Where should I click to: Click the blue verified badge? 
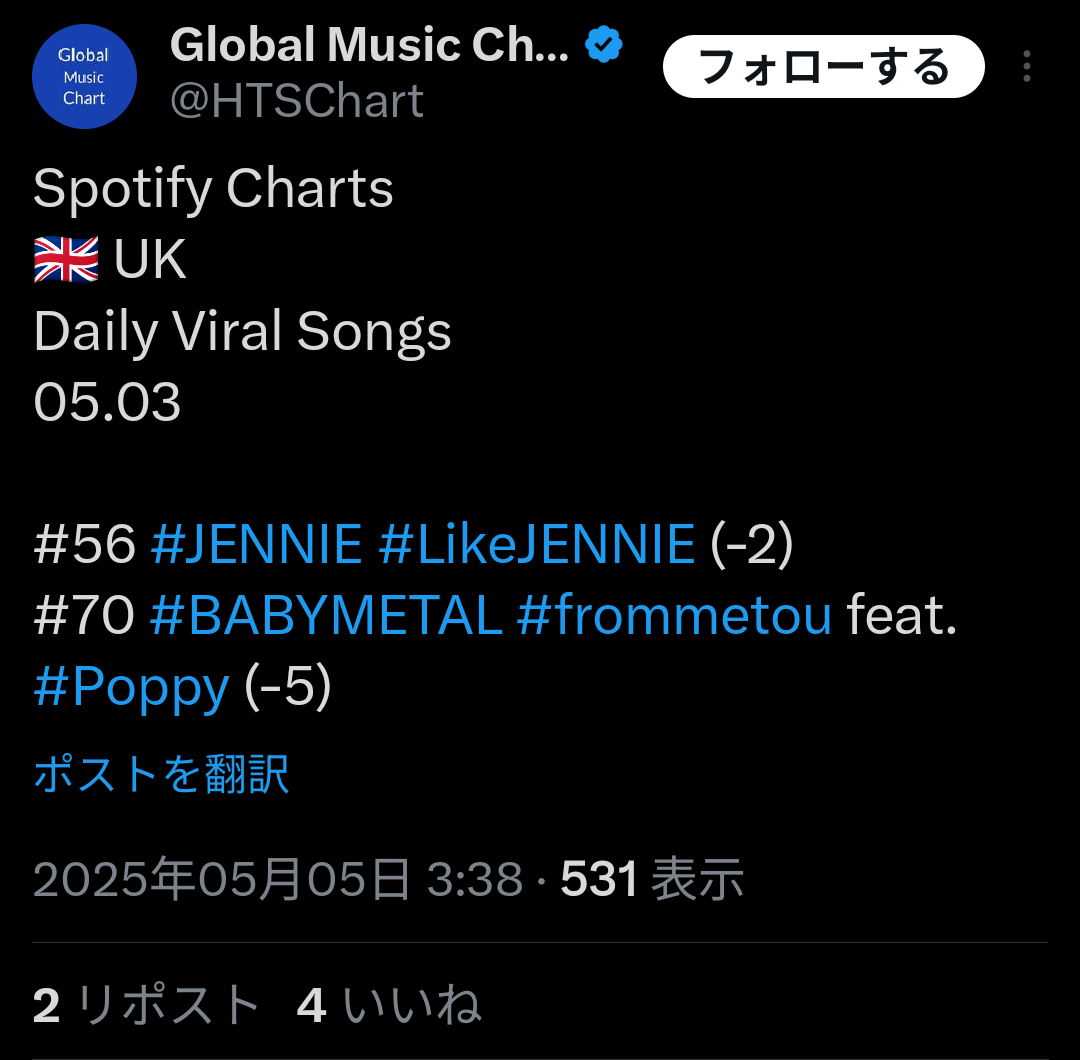point(604,45)
